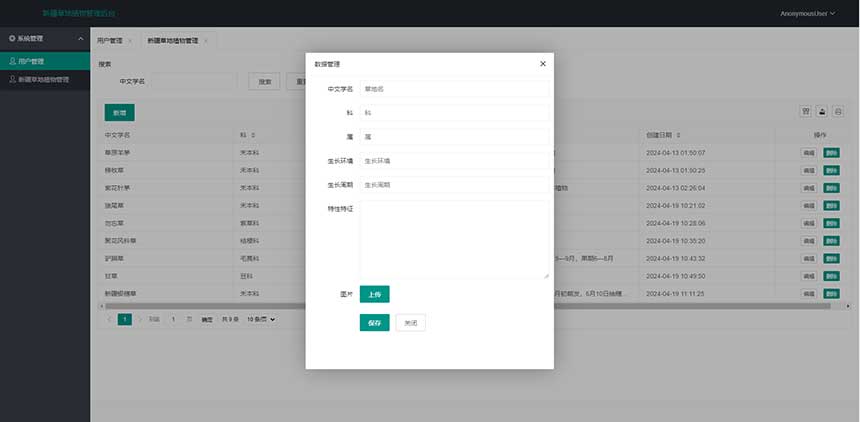
Task: Open 新疆草地植物管理 in the sidebar
Action: 45,79
